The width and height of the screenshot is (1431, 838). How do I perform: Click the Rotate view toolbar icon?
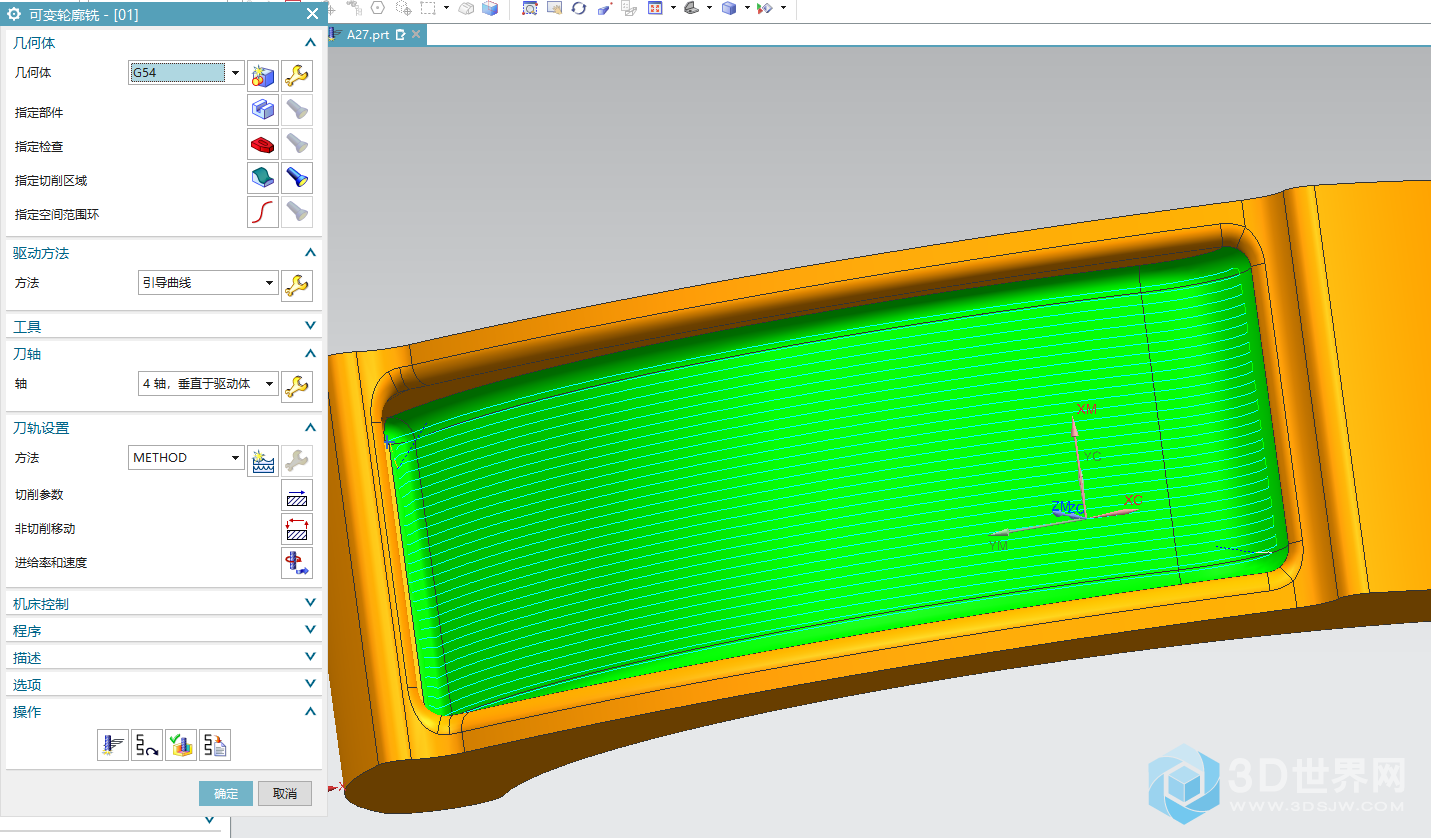tap(579, 8)
